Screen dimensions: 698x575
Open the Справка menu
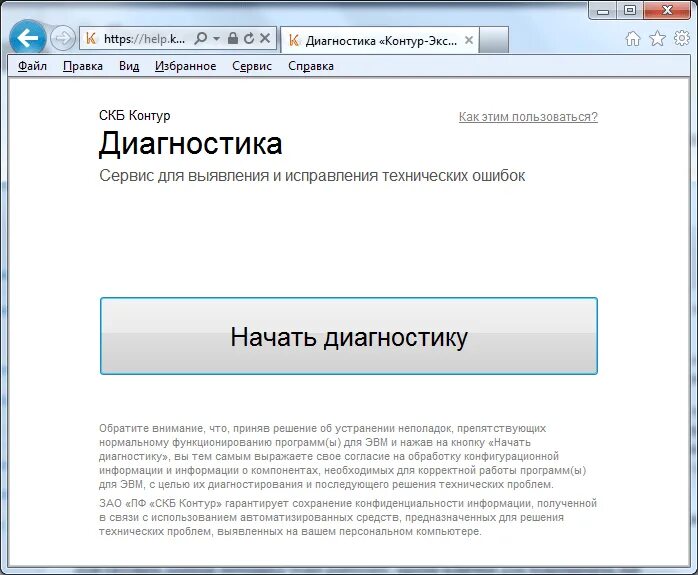(311, 66)
